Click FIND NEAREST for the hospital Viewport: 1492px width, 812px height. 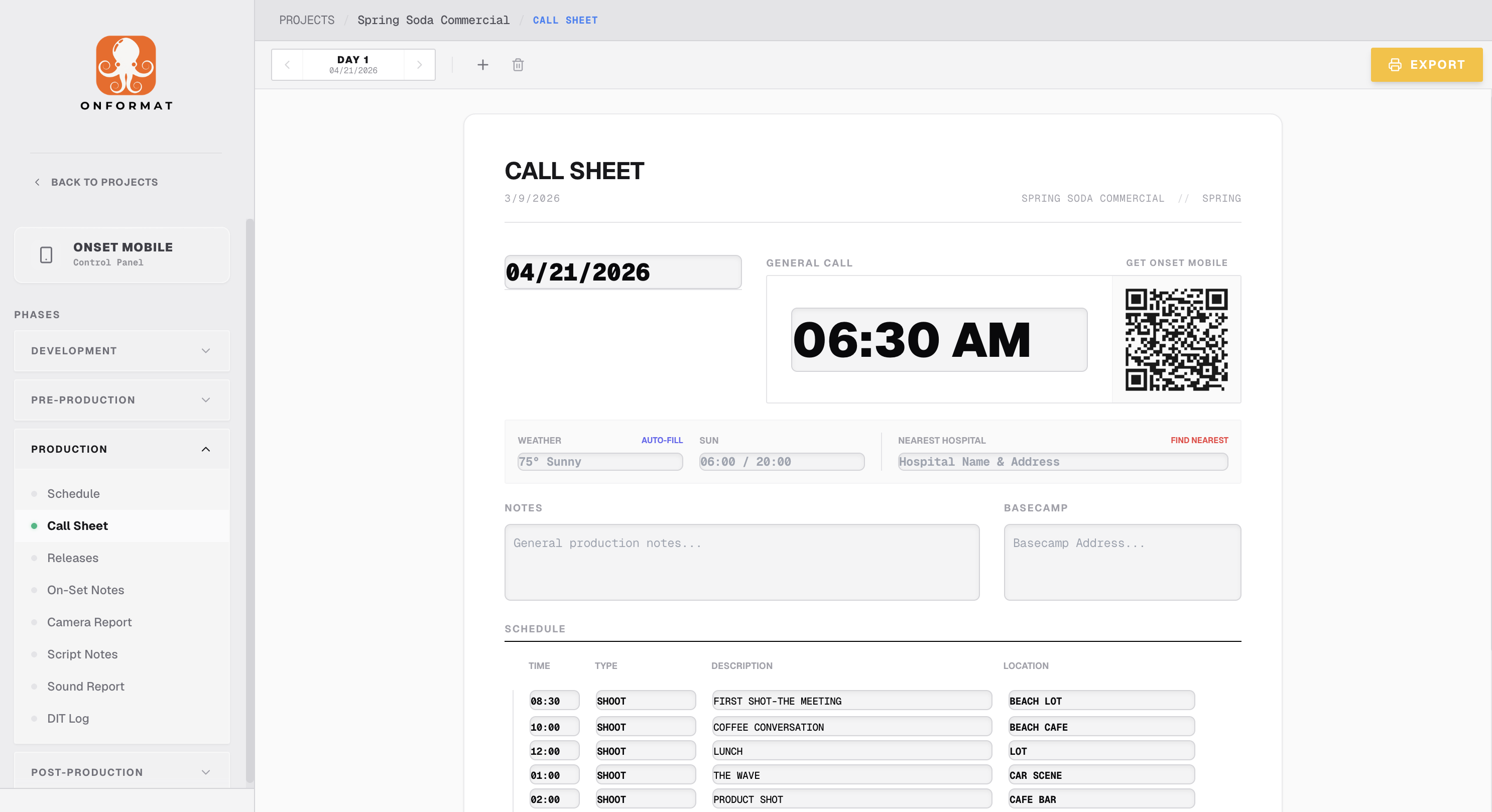click(1199, 440)
